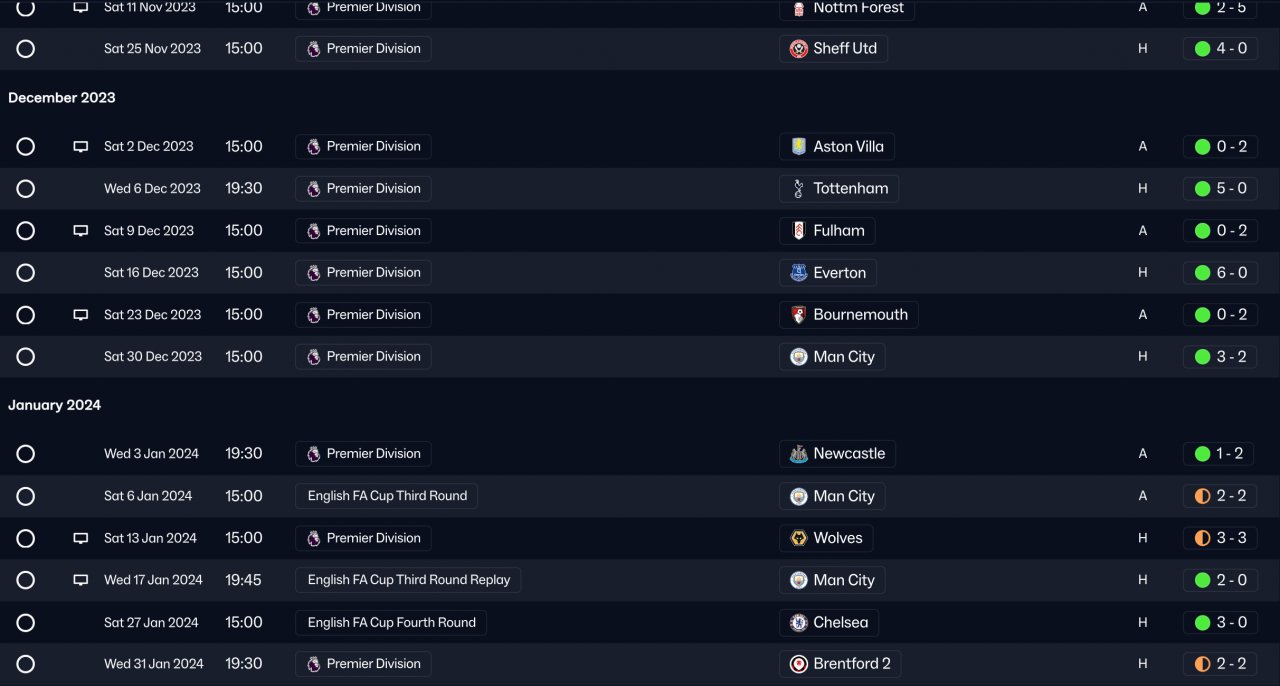Click the Tottenham club badge icon
This screenshot has height=686, width=1280.
(798, 188)
